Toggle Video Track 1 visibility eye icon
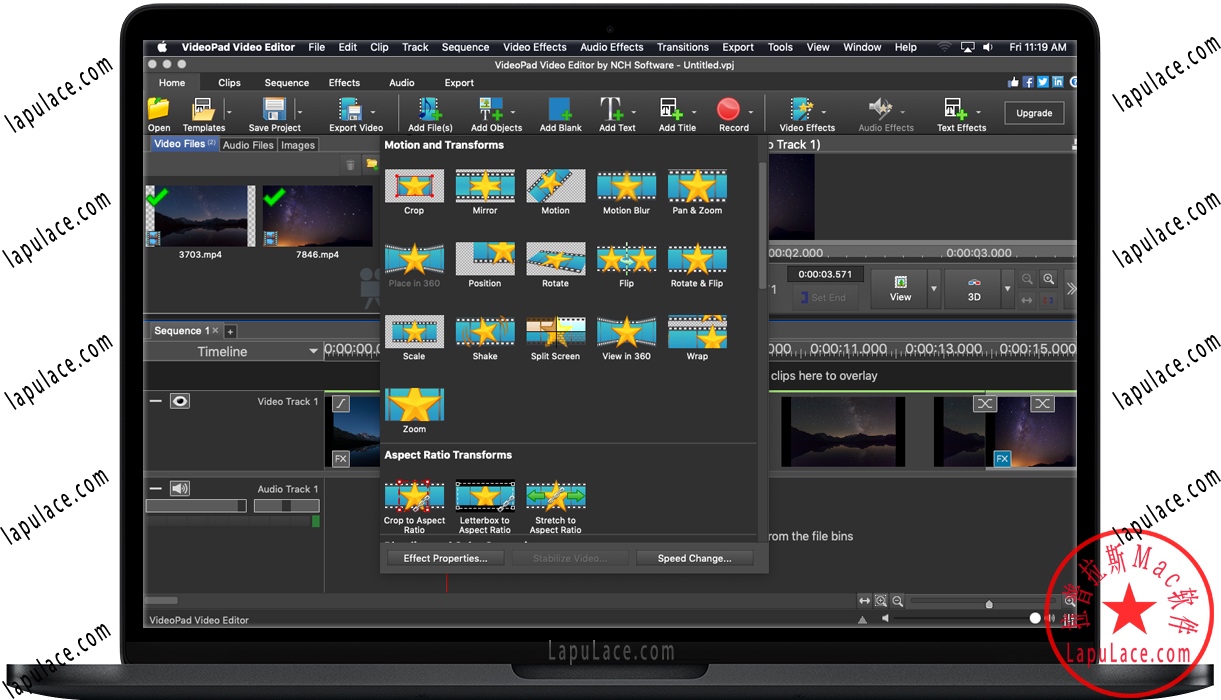 pos(180,400)
